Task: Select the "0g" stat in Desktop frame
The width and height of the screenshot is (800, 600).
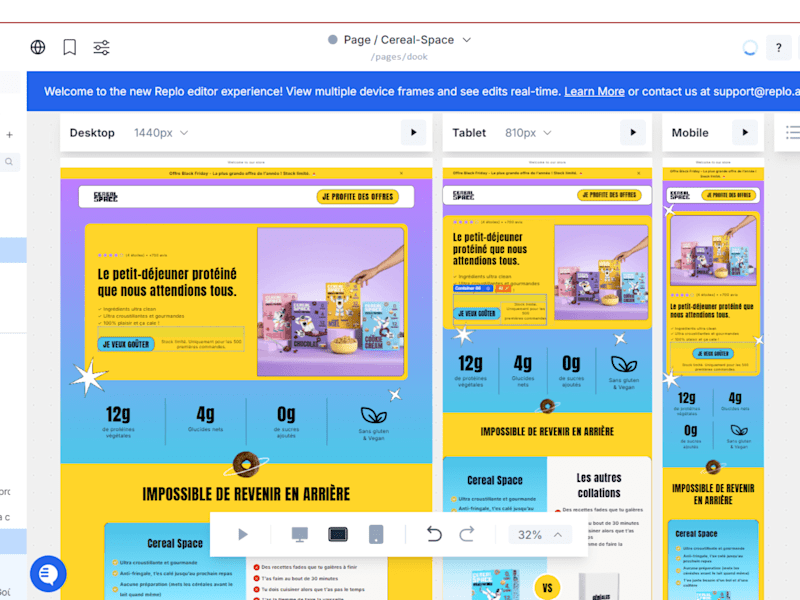Action: click(x=286, y=414)
